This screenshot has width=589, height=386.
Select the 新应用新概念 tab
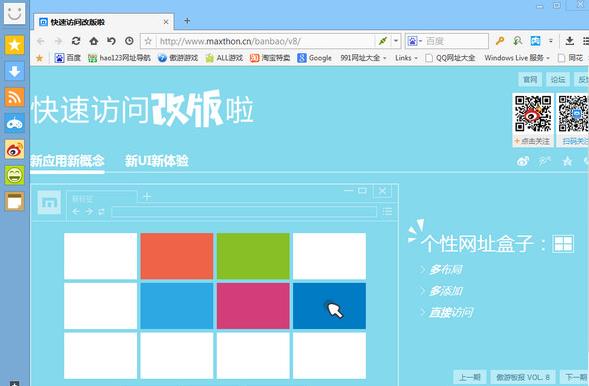pos(67,161)
